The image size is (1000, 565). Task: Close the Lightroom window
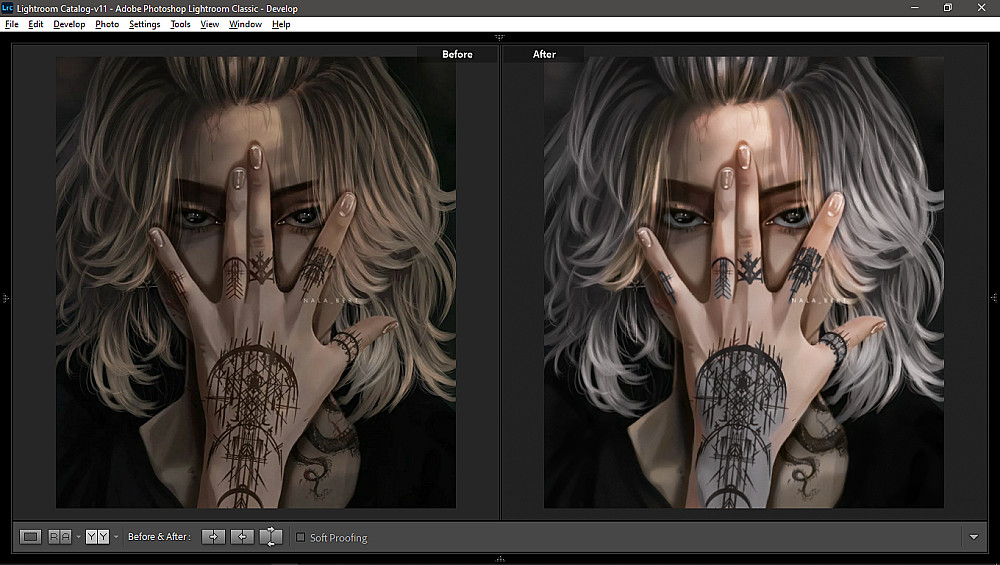pyautogui.click(x=982, y=8)
